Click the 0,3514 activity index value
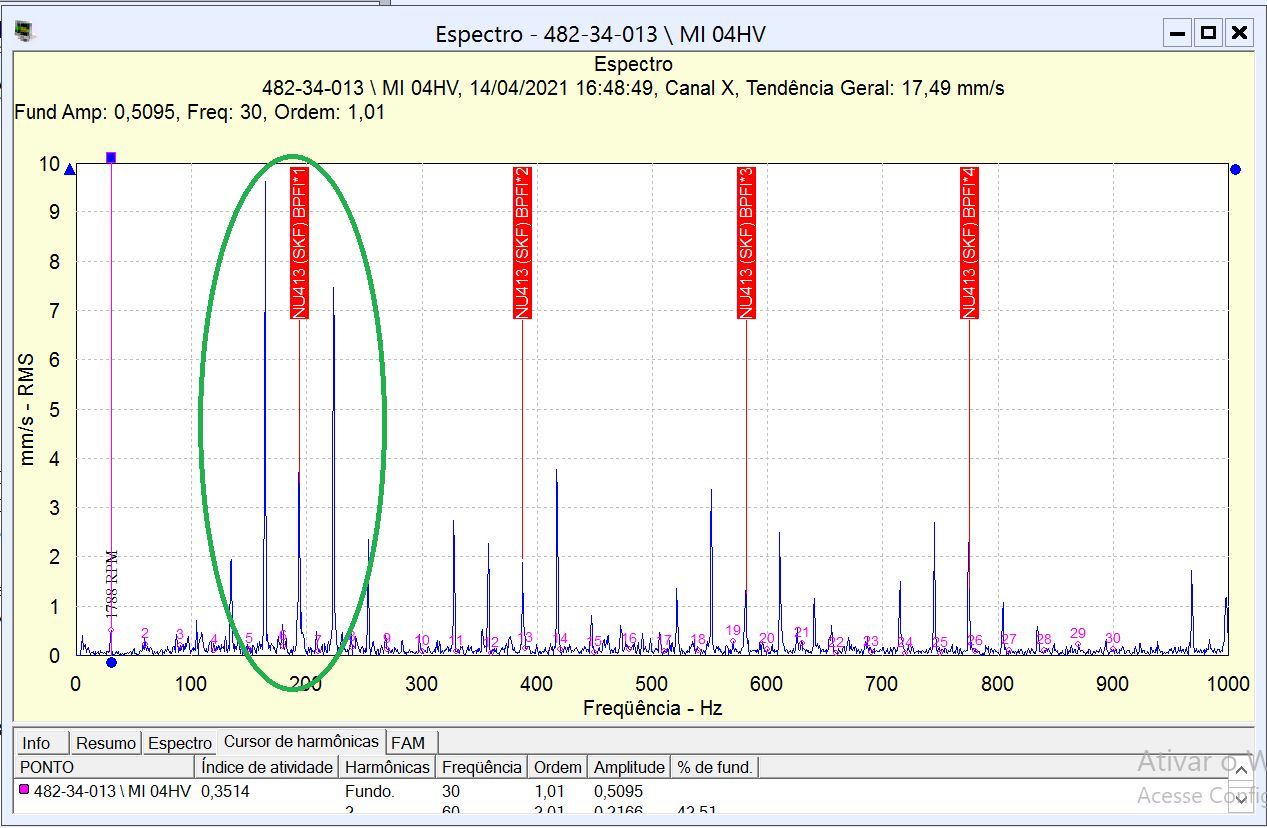The height and width of the screenshot is (828, 1267). [225, 791]
